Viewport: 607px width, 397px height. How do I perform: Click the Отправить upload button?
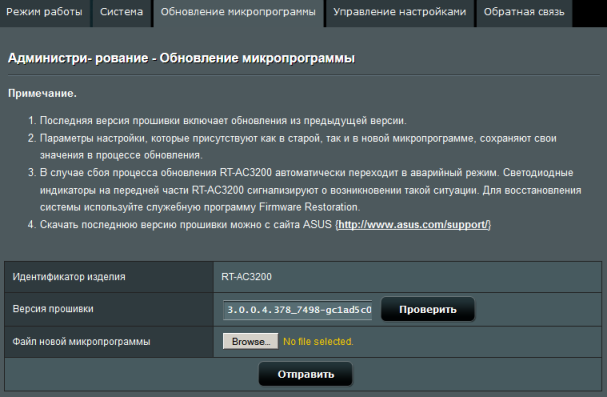[305, 374]
